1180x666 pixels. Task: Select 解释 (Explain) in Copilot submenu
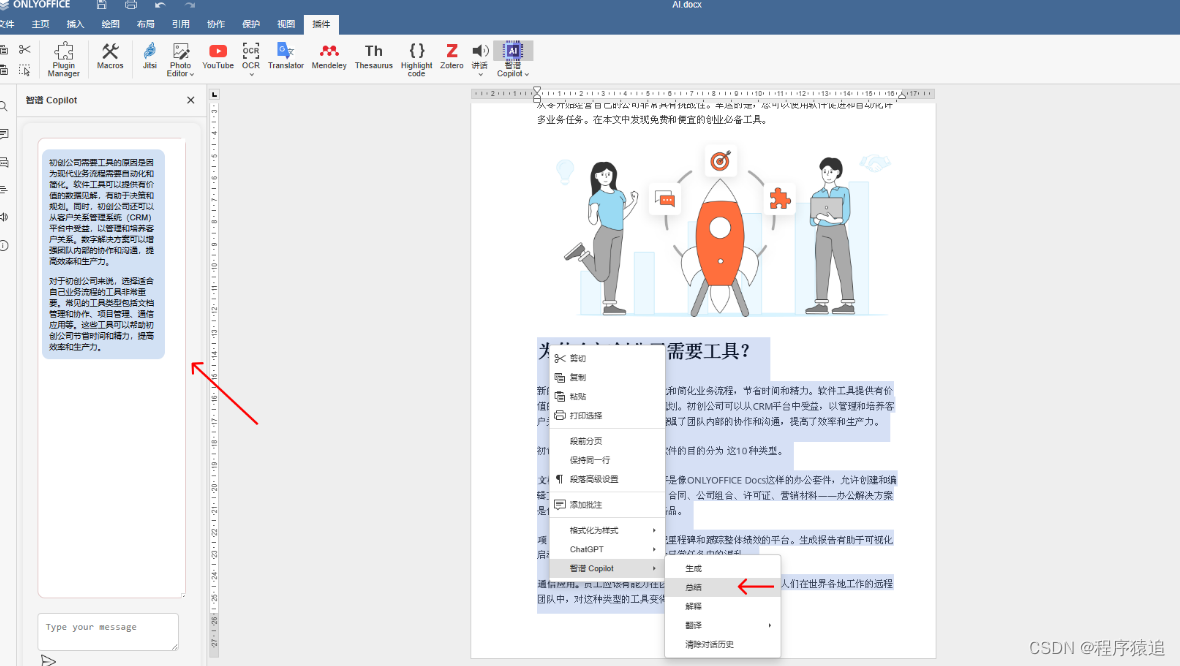point(722,607)
